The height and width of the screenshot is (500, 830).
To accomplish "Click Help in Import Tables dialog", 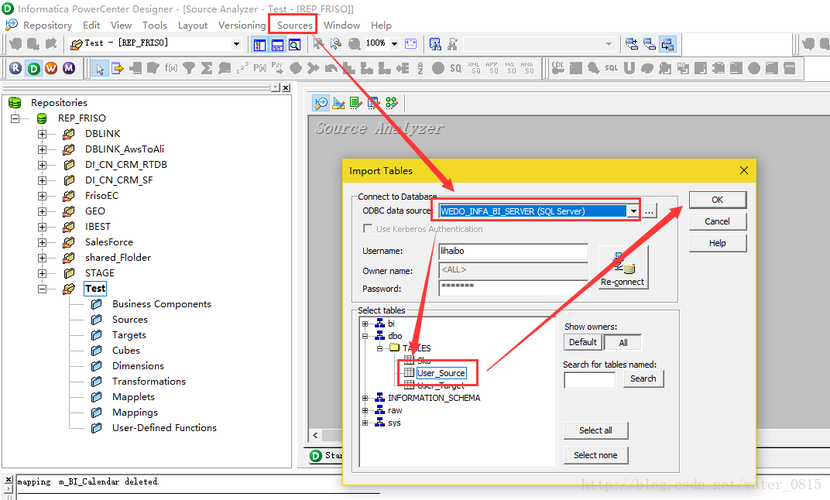I will pos(717,243).
